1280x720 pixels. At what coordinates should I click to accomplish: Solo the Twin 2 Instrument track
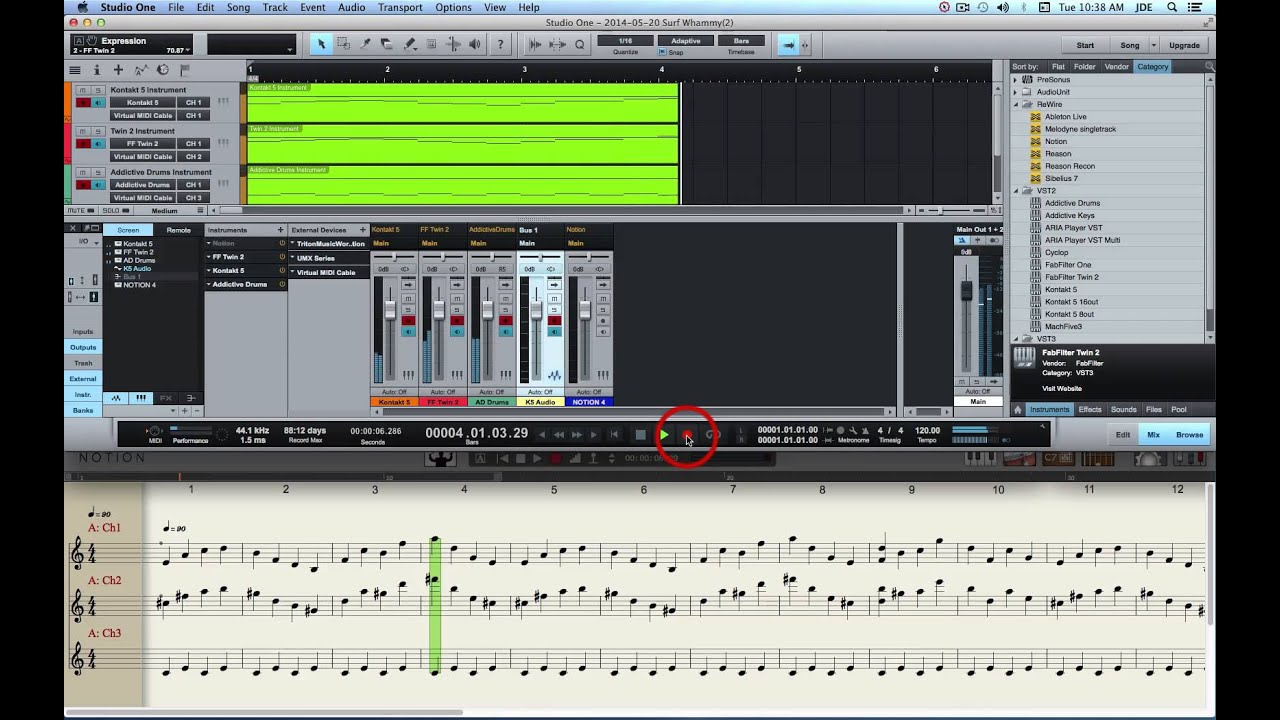click(x=97, y=131)
